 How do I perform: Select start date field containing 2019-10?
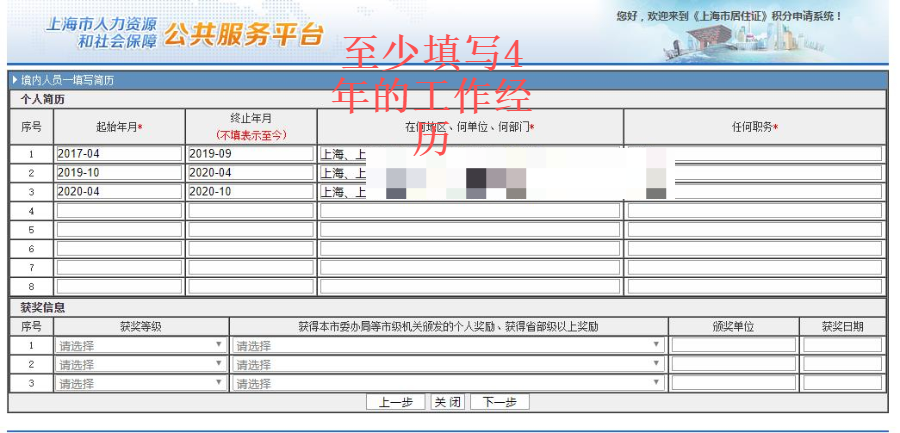[119, 172]
